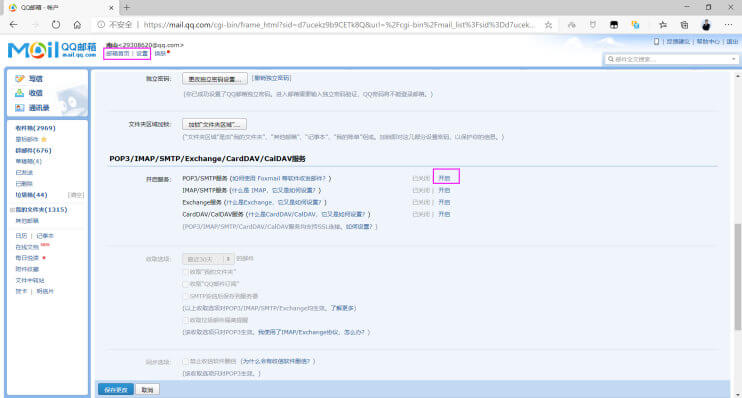
Task: Expand 我的文件夹(1315) tree node
Action: (12, 210)
